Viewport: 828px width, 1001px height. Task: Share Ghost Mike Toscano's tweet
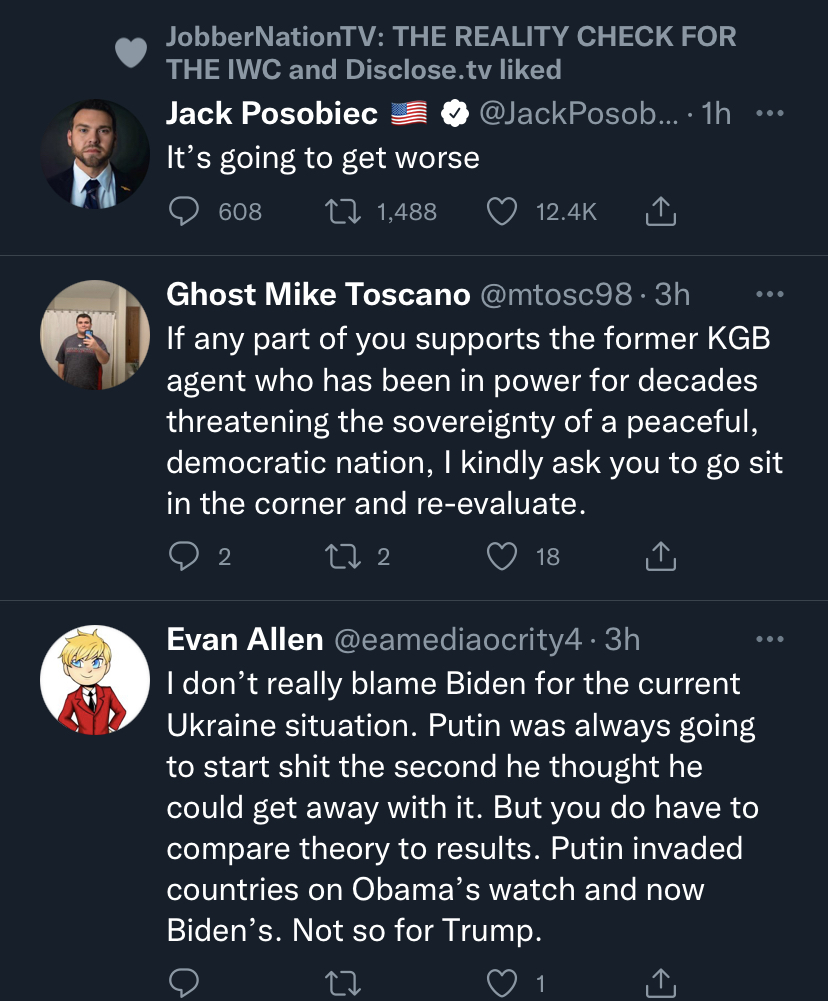pyautogui.click(x=660, y=556)
